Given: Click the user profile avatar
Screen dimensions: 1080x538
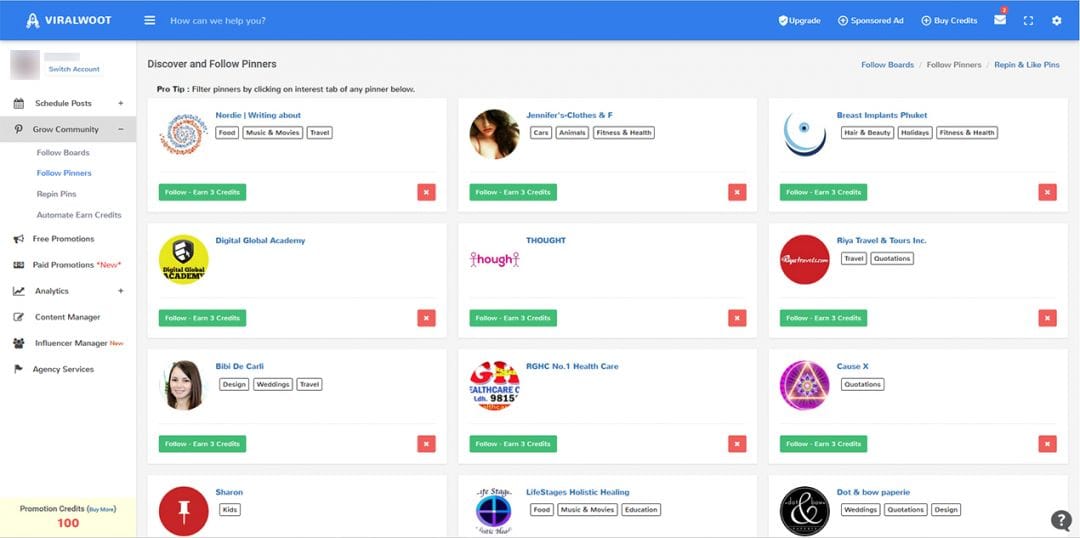Looking at the screenshot, I should 25,65.
